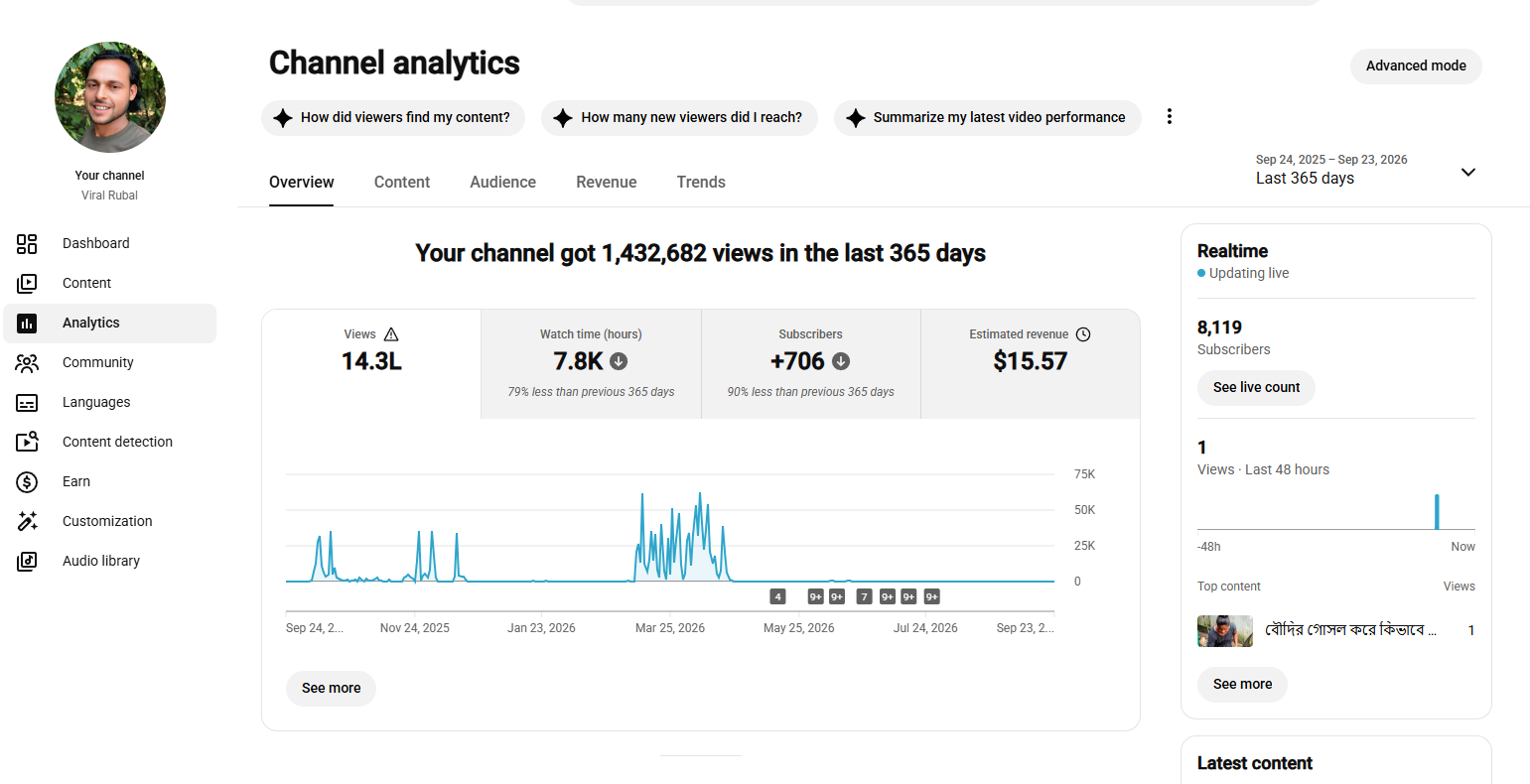Open the Languages page
Image resolution: width=1530 pixels, height=784 pixels.
pos(109,402)
